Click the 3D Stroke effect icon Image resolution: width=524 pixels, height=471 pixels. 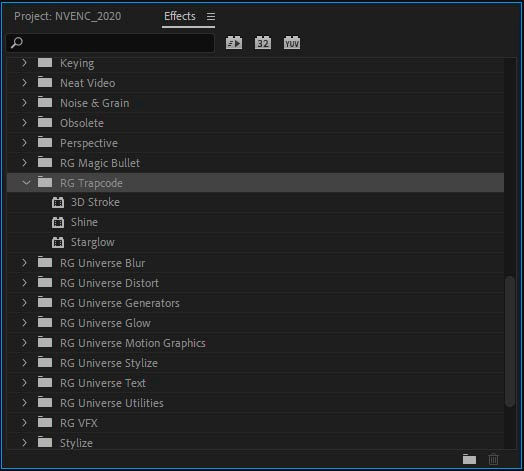tap(58, 202)
